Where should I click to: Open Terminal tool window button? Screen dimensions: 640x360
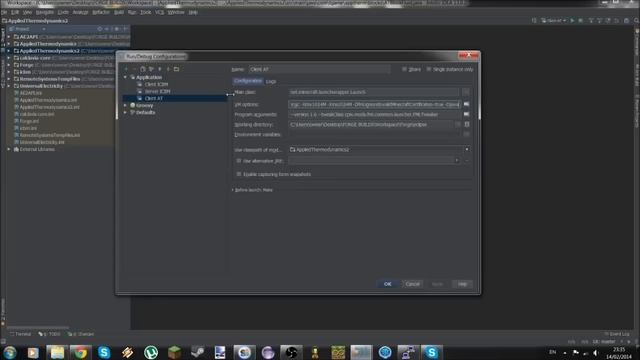pyautogui.click(x=20, y=334)
